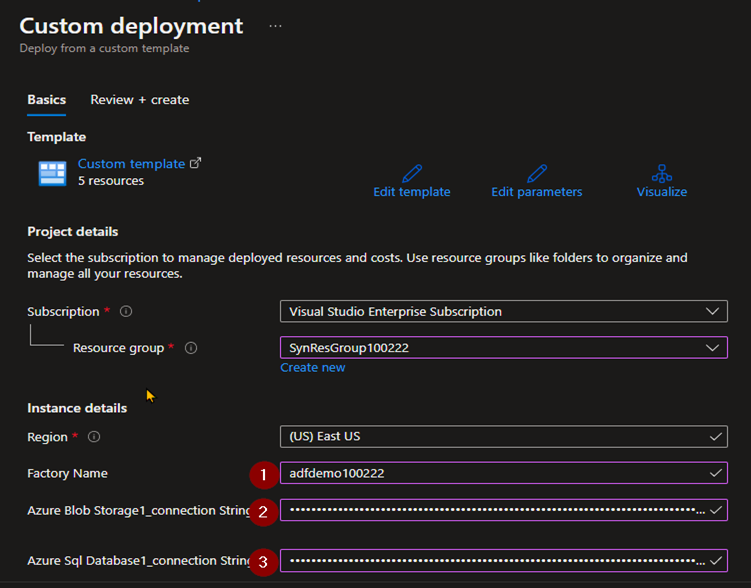Expand the Resource group dropdown
751x588 pixels.
click(x=504, y=348)
